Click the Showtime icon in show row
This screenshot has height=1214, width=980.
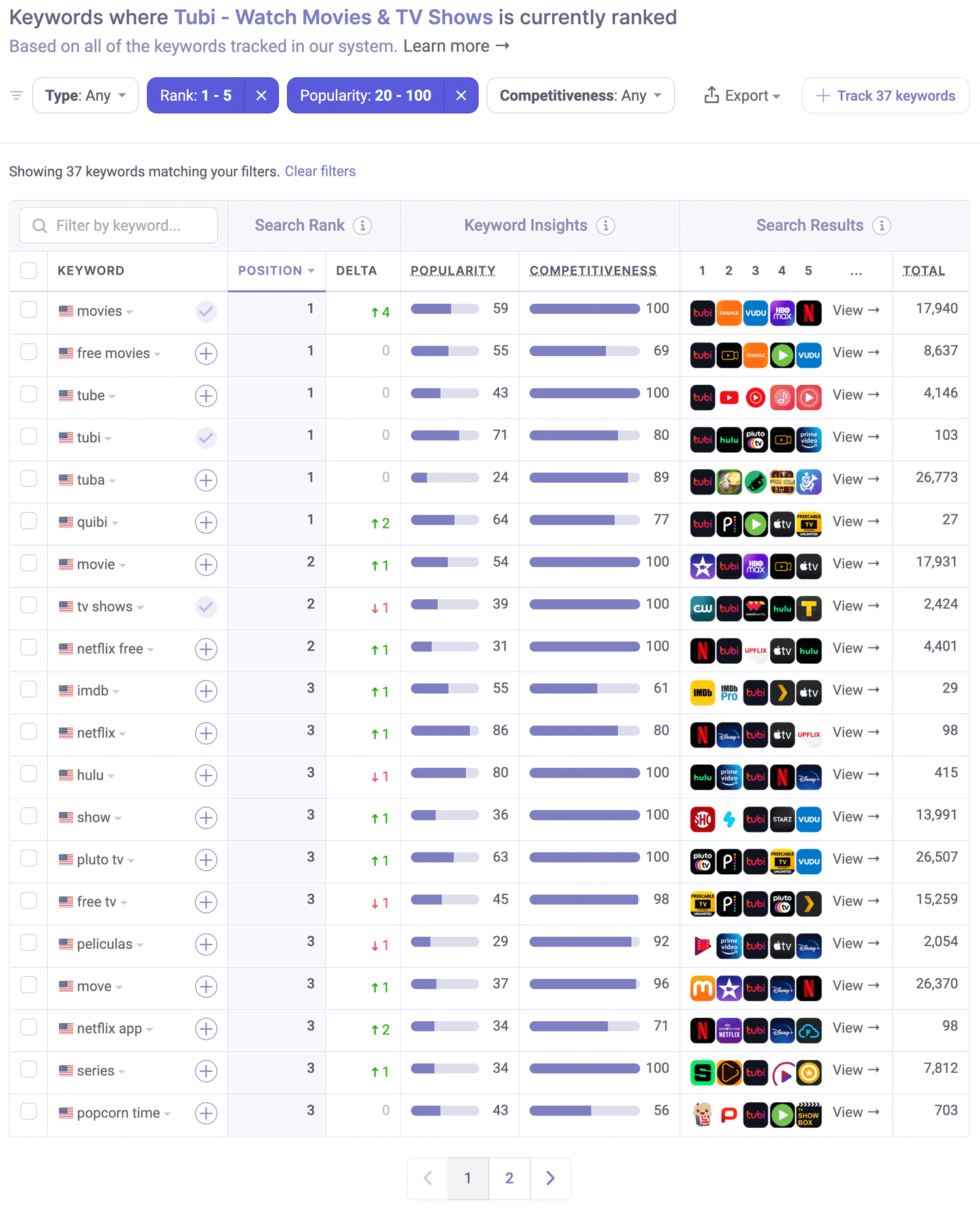coord(702,819)
